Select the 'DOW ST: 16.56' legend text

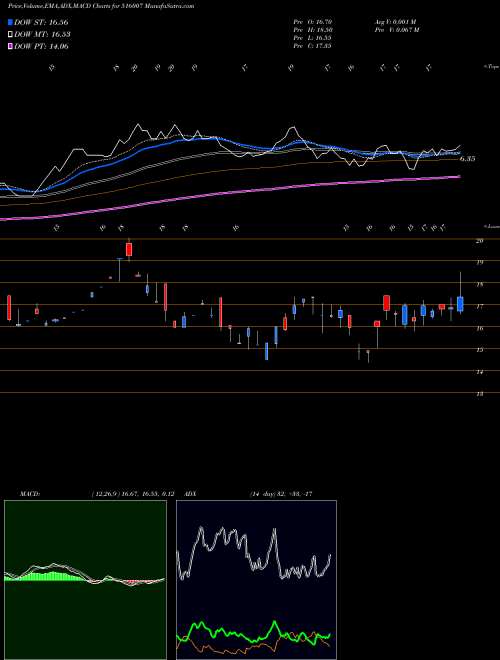point(41,22)
